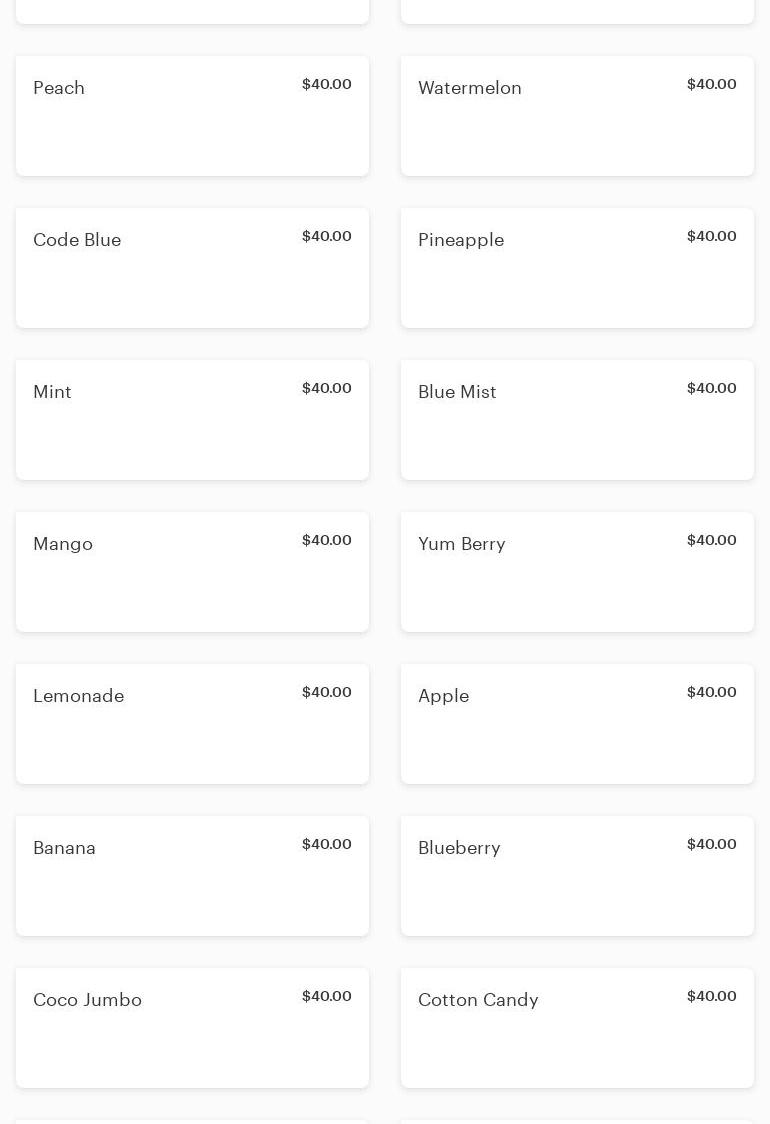This screenshot has height=1124, width=770.
Task: Click the Blue Mist $40.00 price
Action: (712, 389)
